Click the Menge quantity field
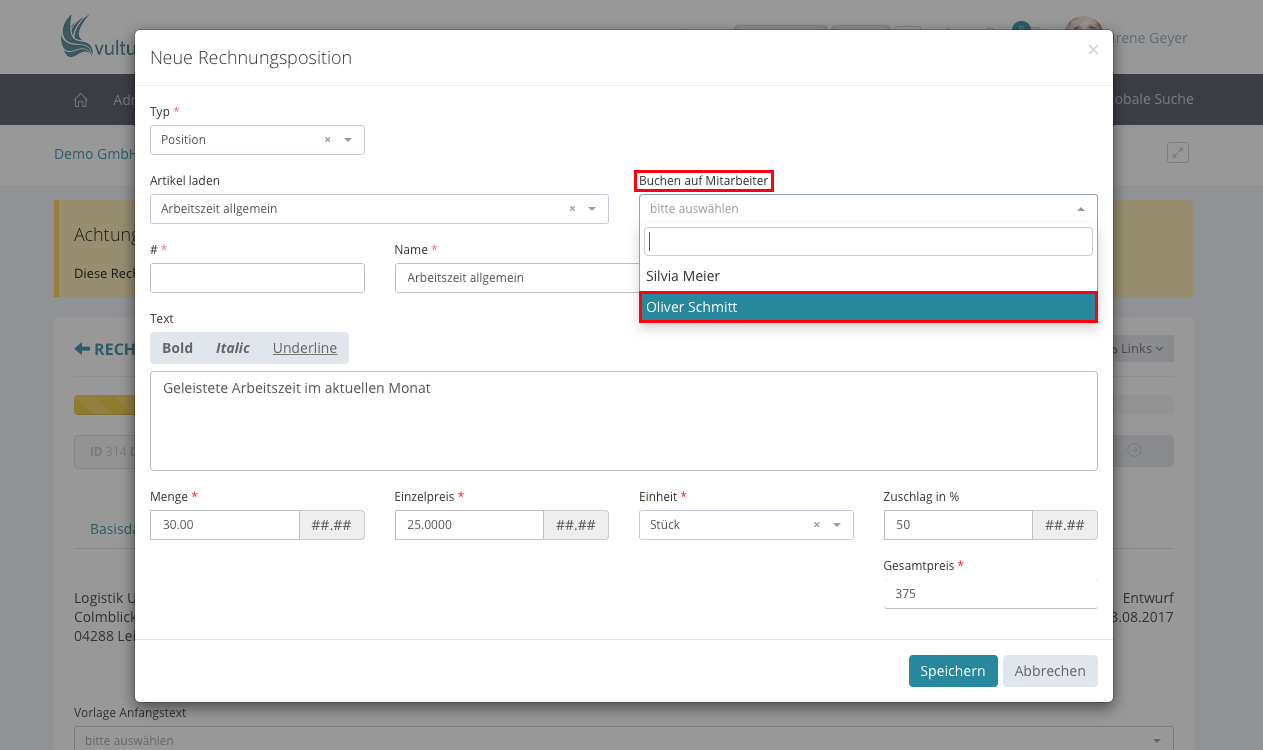 point(225,525)
